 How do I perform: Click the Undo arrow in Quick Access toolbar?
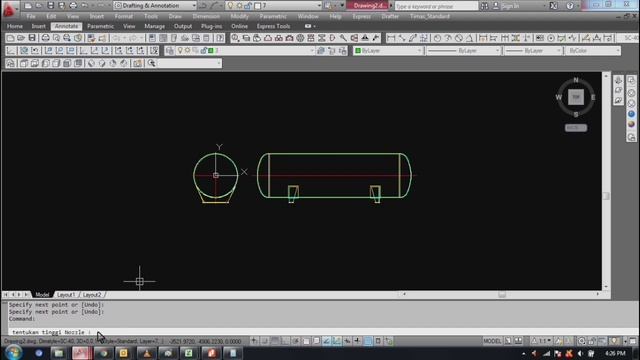[x=84, y=6]
